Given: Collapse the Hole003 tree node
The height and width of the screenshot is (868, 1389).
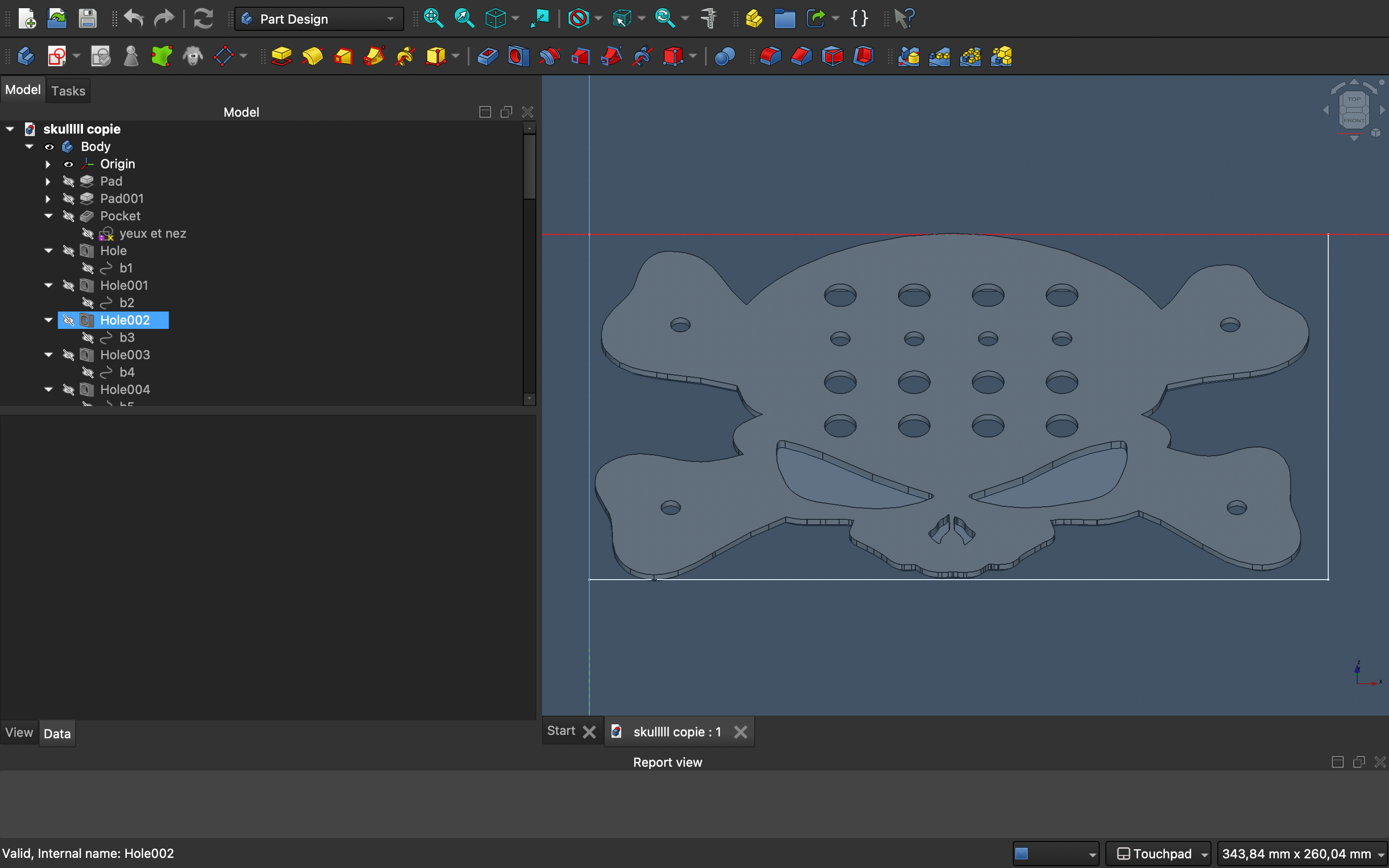Looking at the screenshot, I should (48, 355).
